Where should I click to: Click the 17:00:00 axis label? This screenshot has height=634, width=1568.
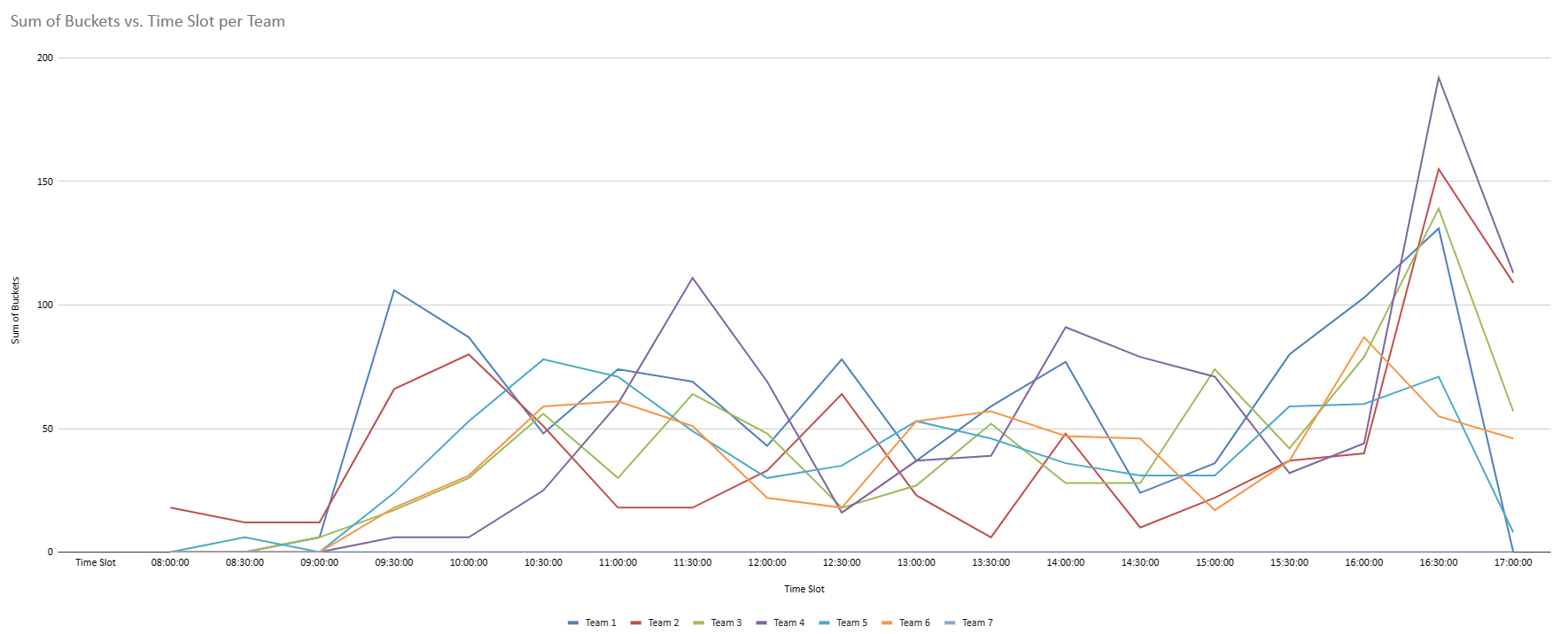tap(1513, 563)
